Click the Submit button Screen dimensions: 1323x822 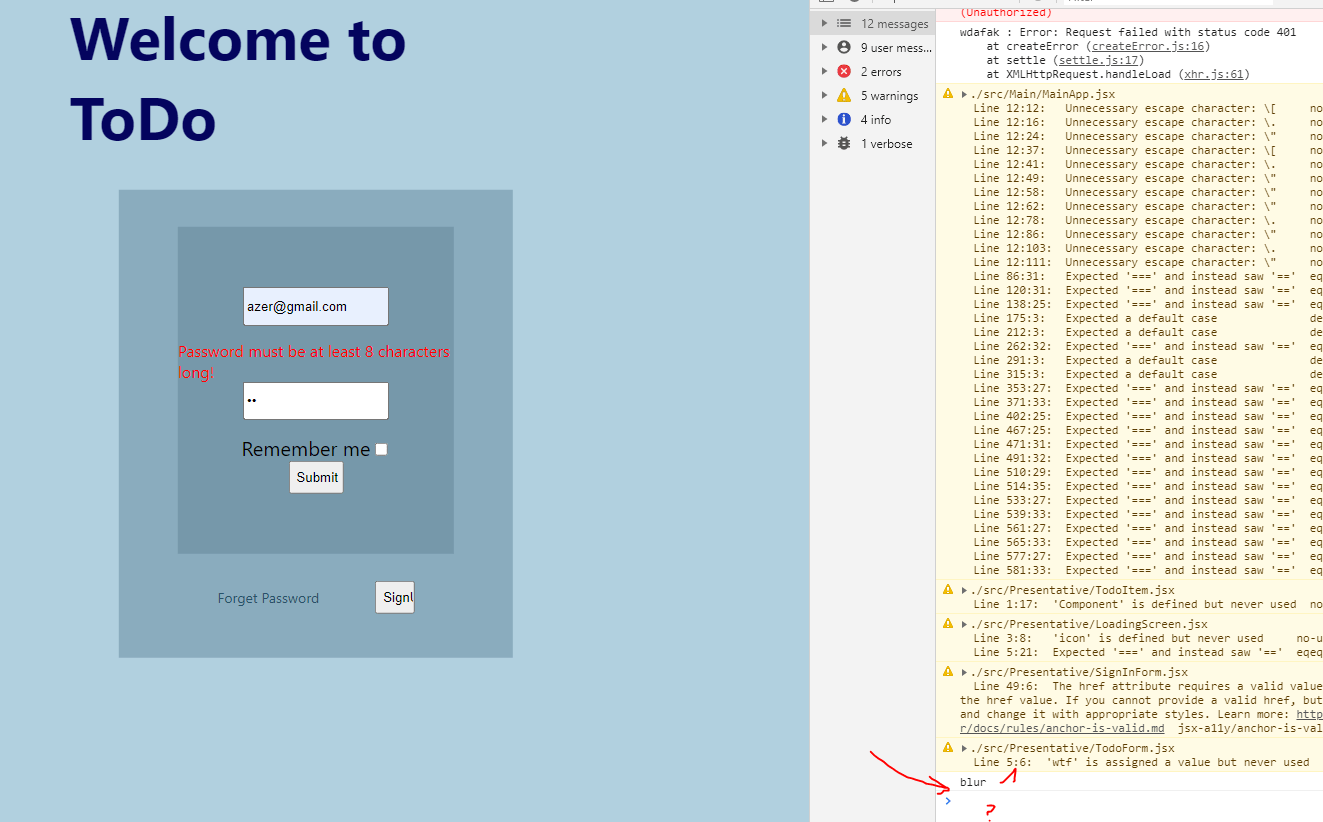tap(316, 477)
